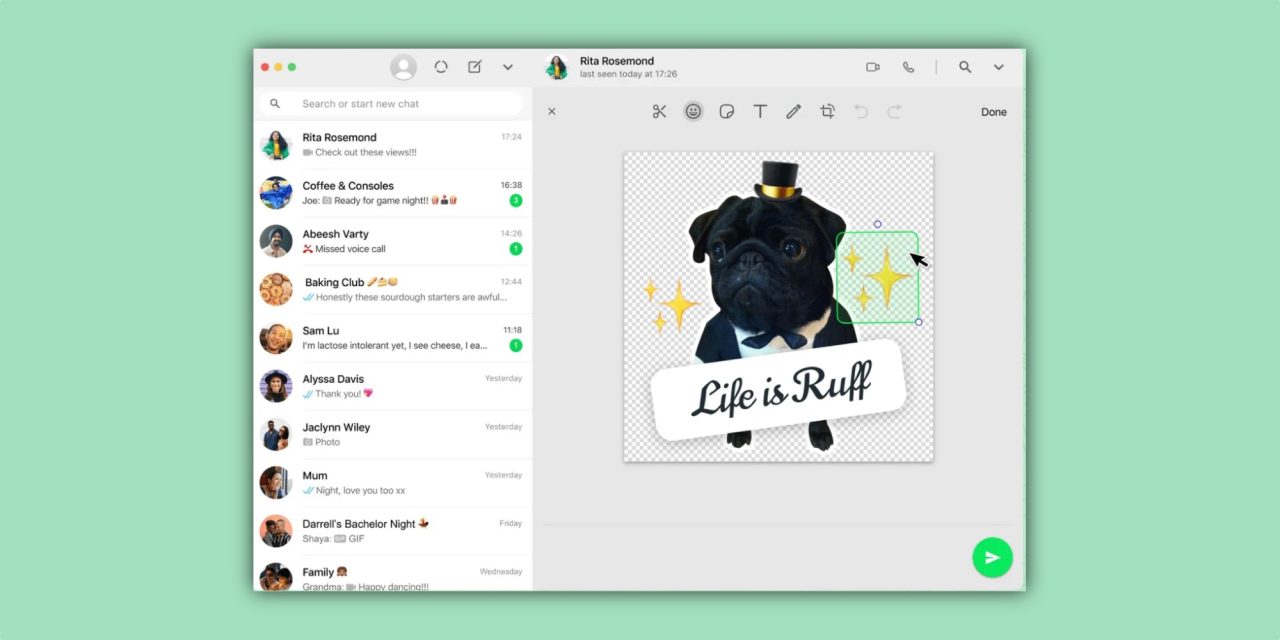Click the redo arrow

(x=894, y=112)
